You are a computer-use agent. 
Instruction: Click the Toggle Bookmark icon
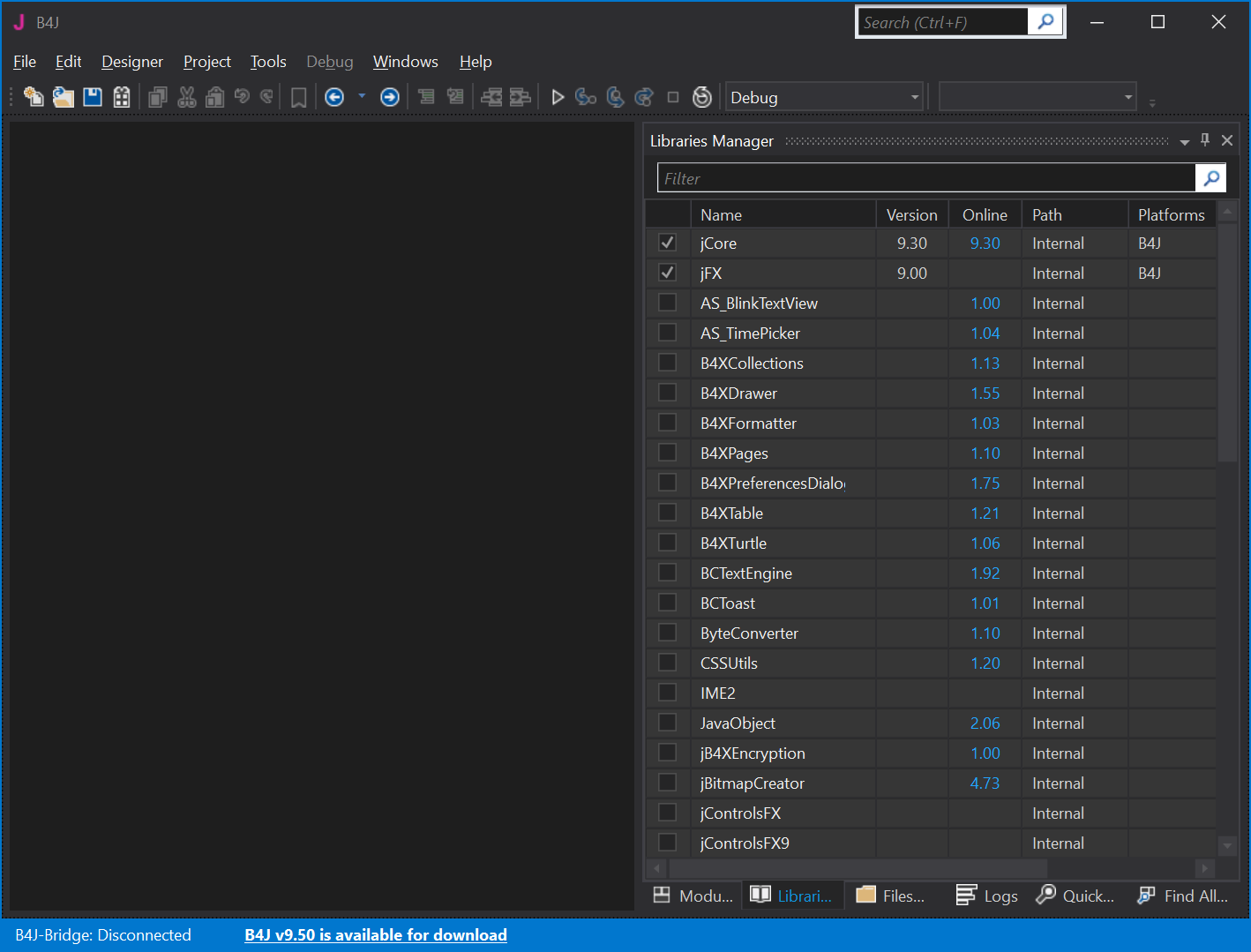point(299,97)
